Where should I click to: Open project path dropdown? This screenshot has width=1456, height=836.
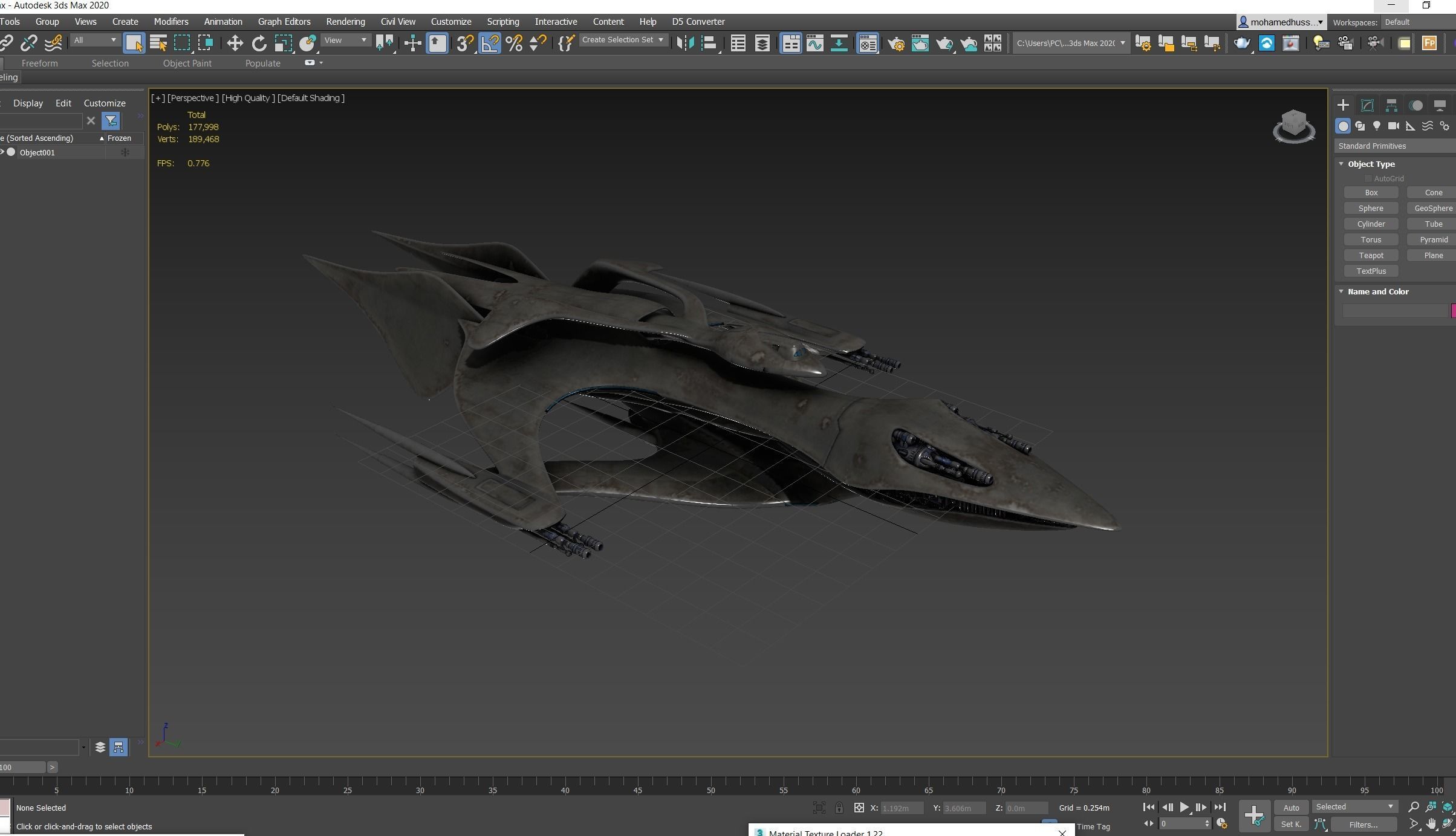point(1070,43)
